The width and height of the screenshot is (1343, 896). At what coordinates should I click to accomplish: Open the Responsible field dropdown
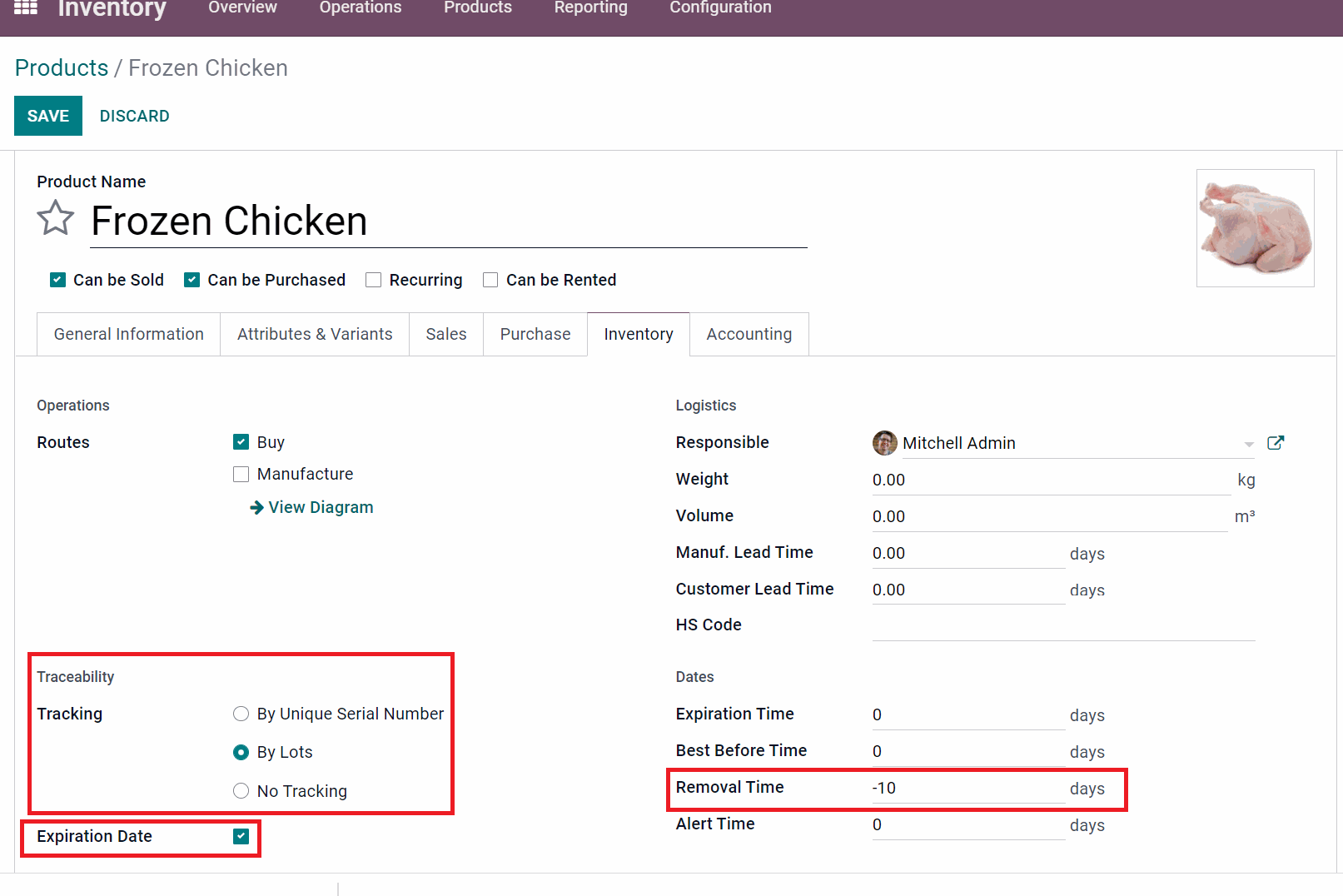point(1249,443)
